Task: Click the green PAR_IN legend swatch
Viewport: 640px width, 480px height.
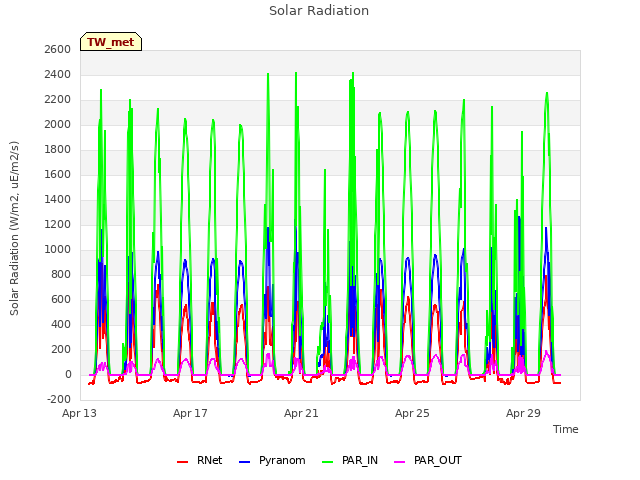Action: (328, 462)
